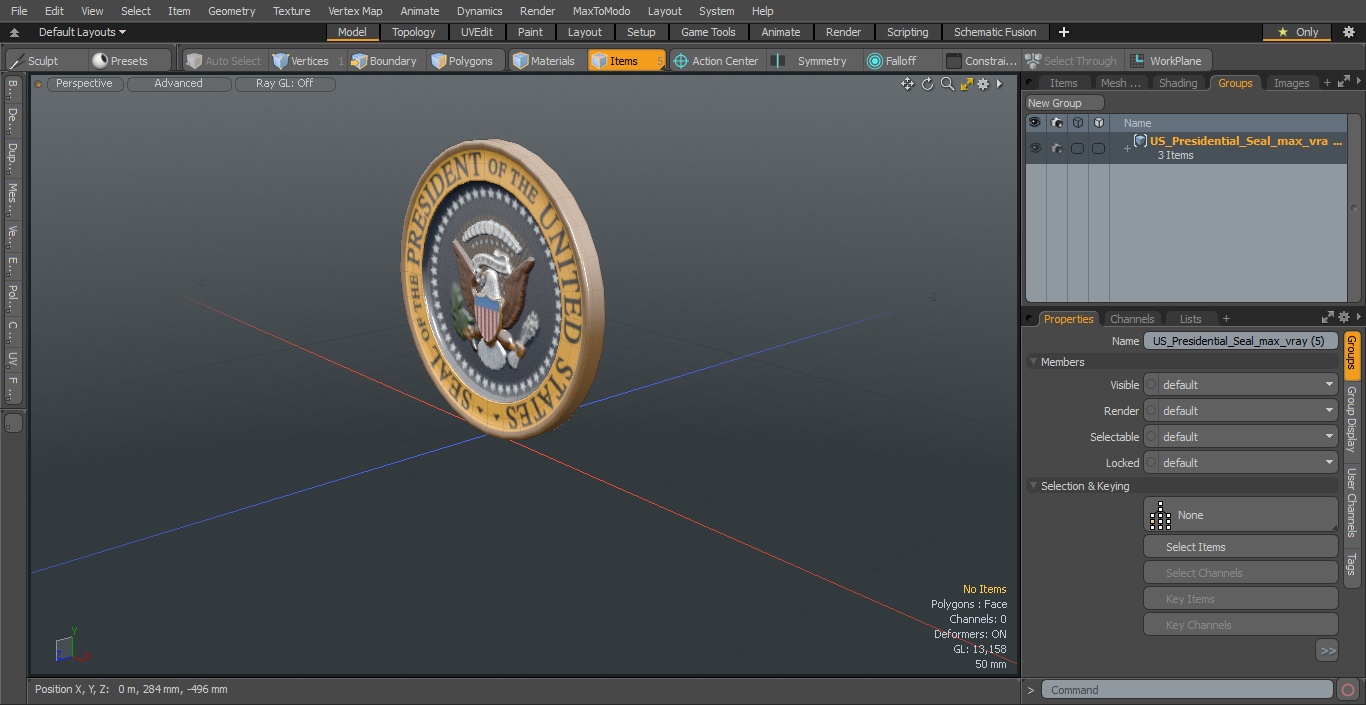This screenshot has width=1366, height=705.
Task: Maximize the Groups panel with arrows icon
Action: point(1343,82)
